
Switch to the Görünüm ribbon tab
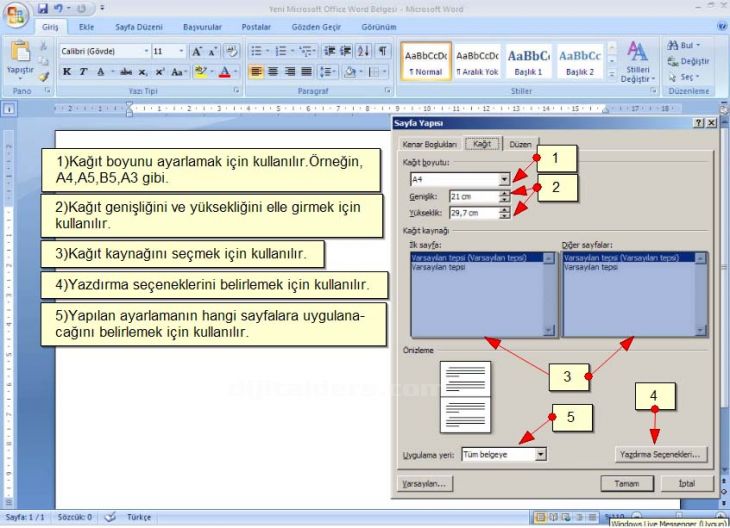point(379,27)
